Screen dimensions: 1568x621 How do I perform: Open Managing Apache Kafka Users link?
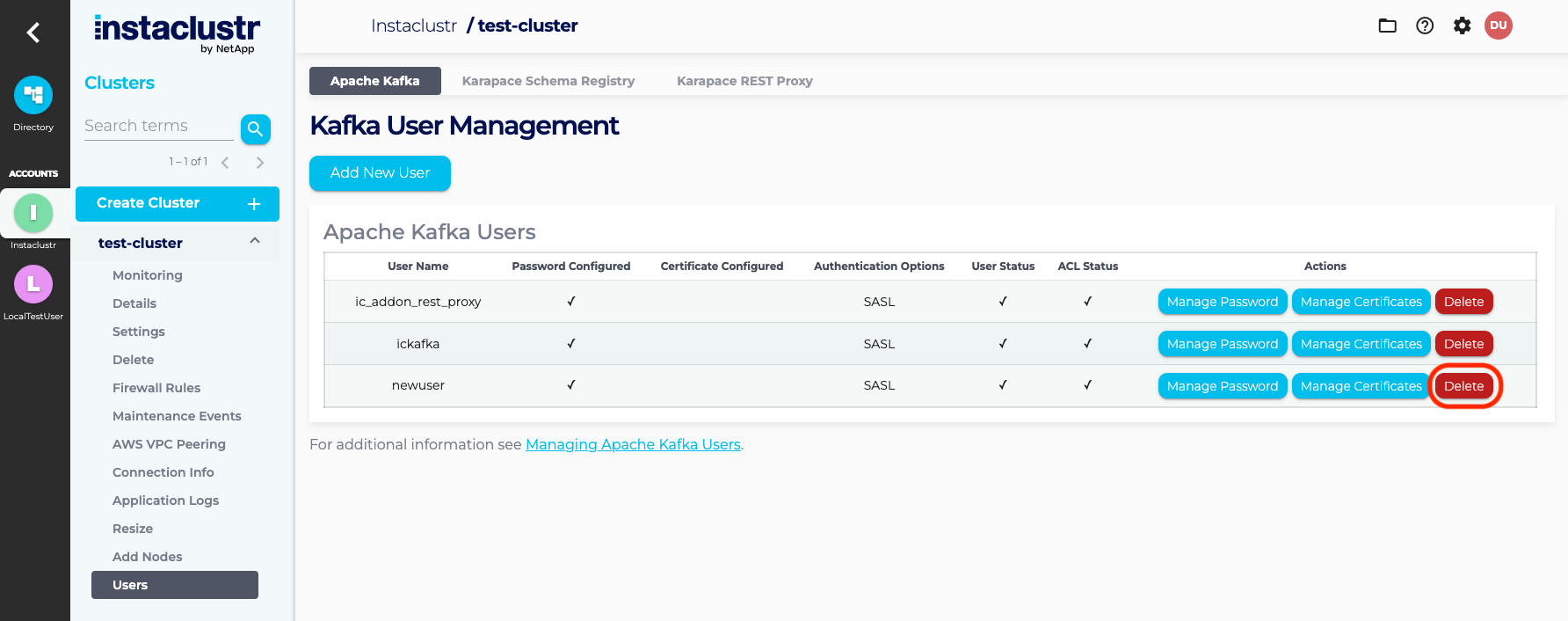click(x=633, y=445)
